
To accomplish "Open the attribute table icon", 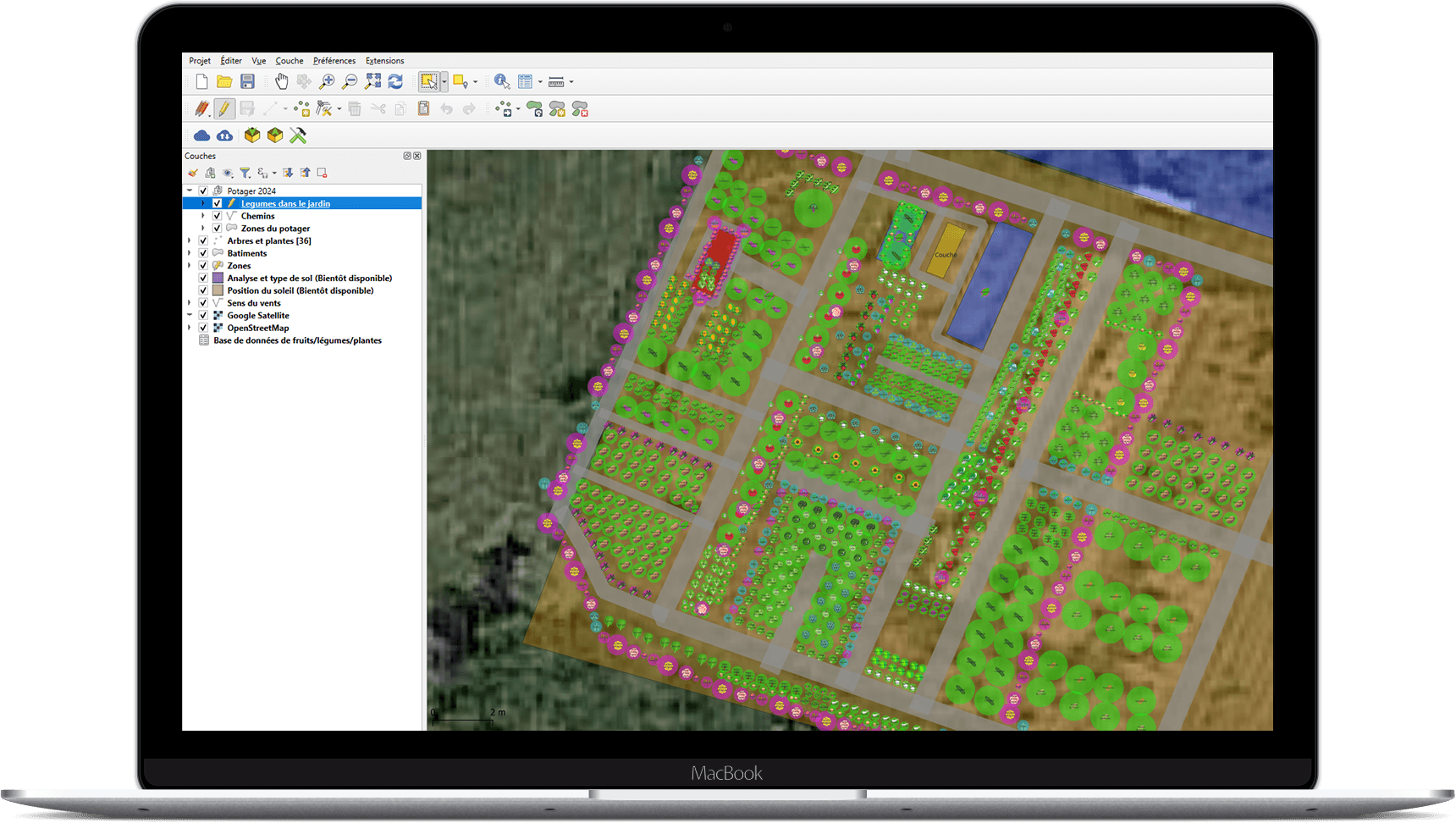I will click(526, 82).
